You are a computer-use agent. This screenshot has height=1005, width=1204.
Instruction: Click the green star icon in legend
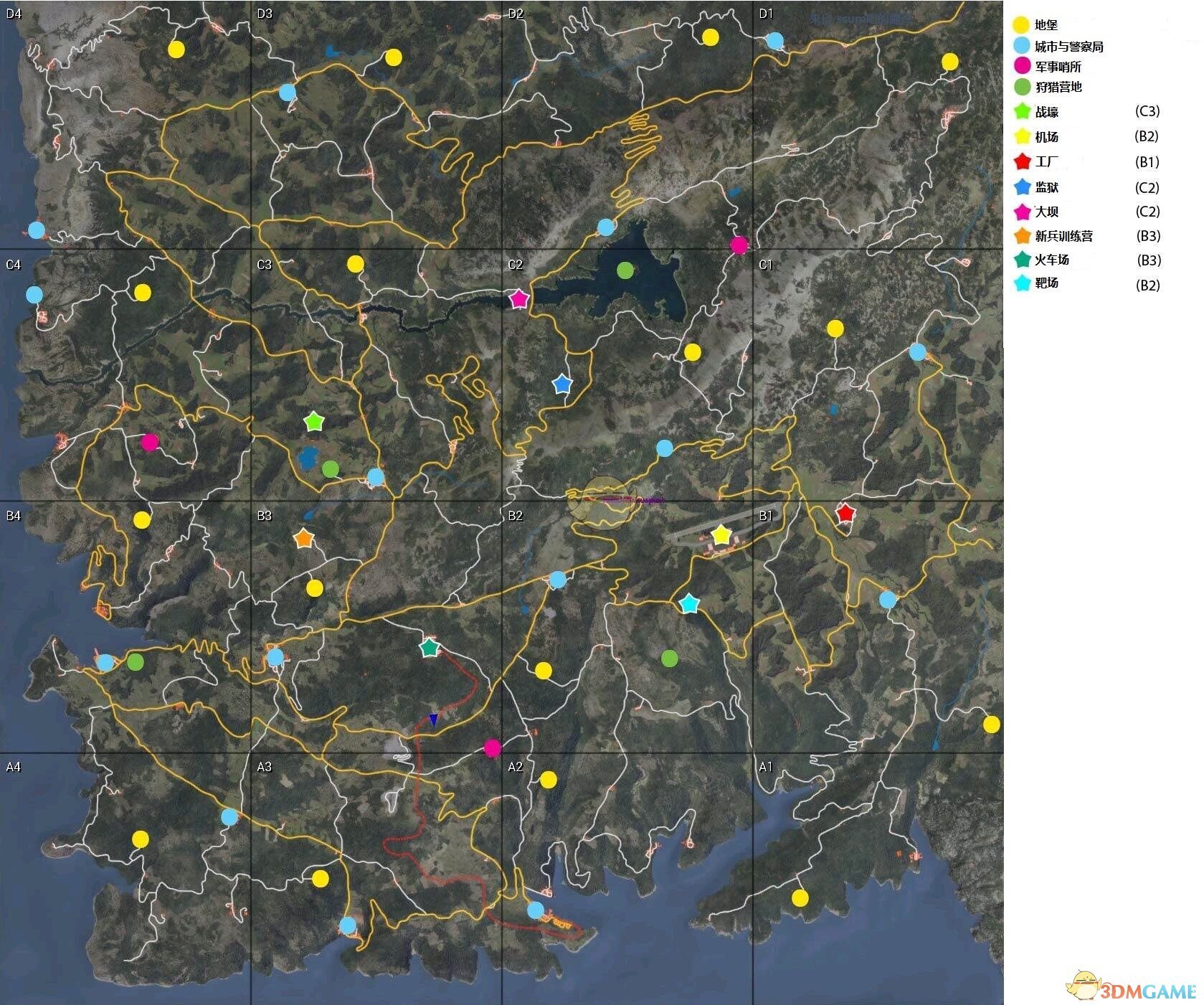[1023, 111]
